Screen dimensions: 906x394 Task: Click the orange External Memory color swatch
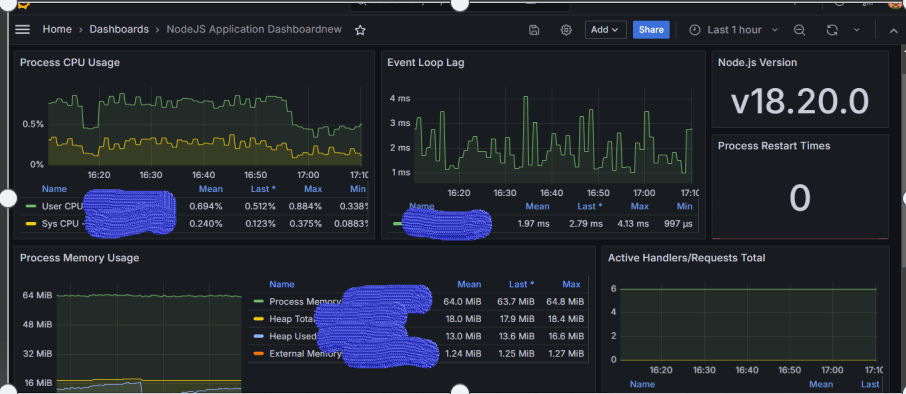pyautogui.click(x=259, y=354)
